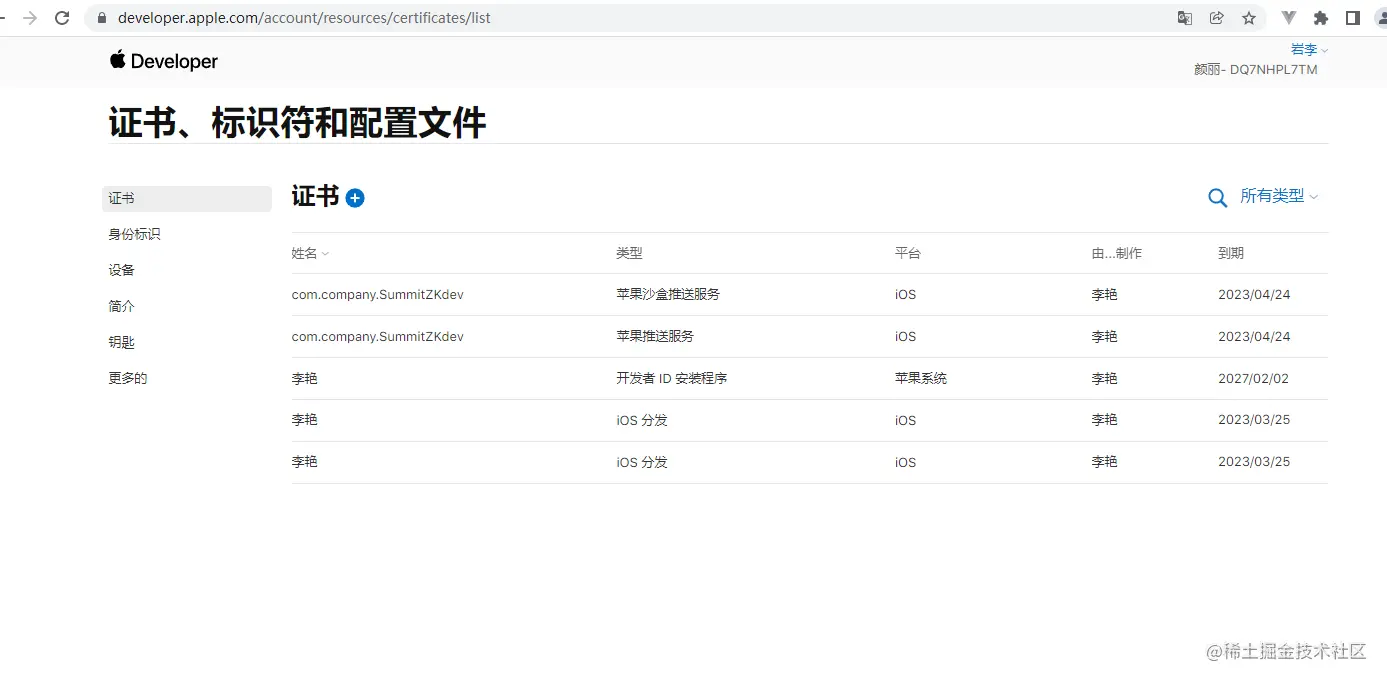
Task: Bookmark this page with the star icon
Action: [1249, 17]
